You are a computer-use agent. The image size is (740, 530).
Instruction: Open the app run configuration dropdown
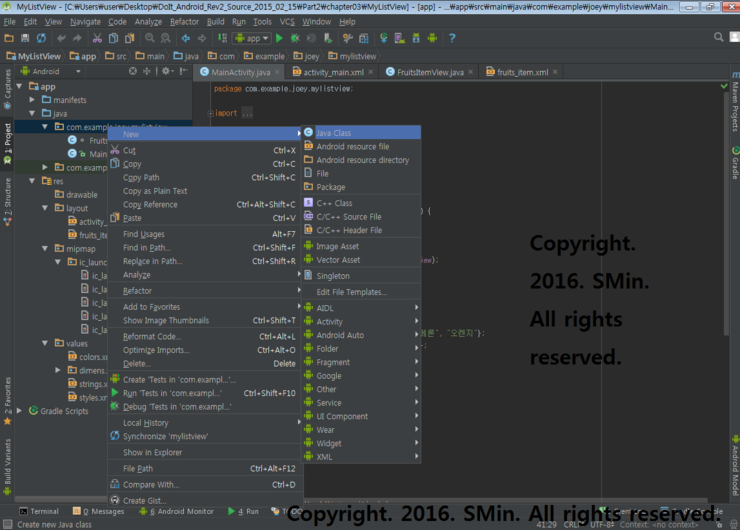pyautogui.click(x=252, y=38)
